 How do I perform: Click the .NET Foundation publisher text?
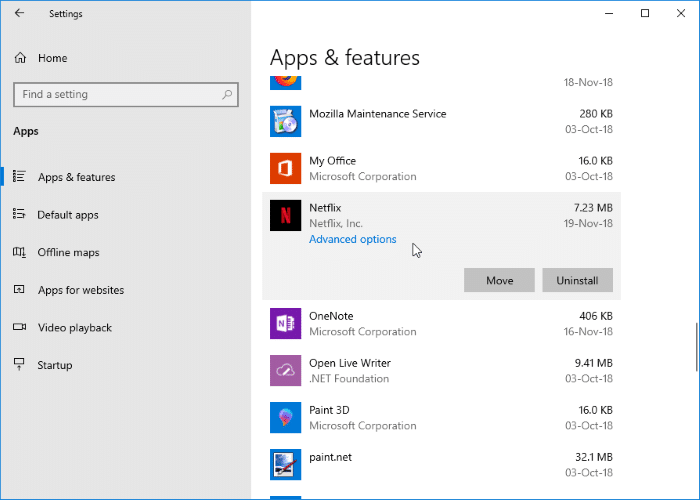[349, 379]
